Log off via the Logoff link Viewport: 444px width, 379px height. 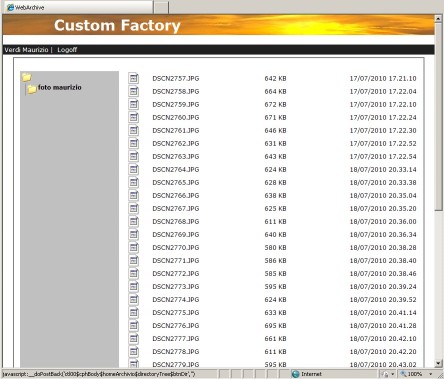coord(67,50)
